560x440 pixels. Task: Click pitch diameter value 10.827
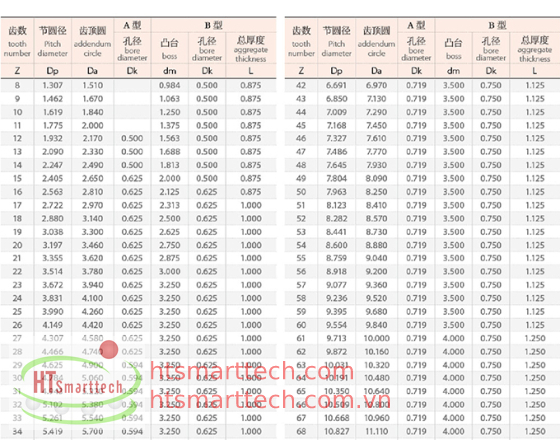pyautogui.click(x=336, y=431)
